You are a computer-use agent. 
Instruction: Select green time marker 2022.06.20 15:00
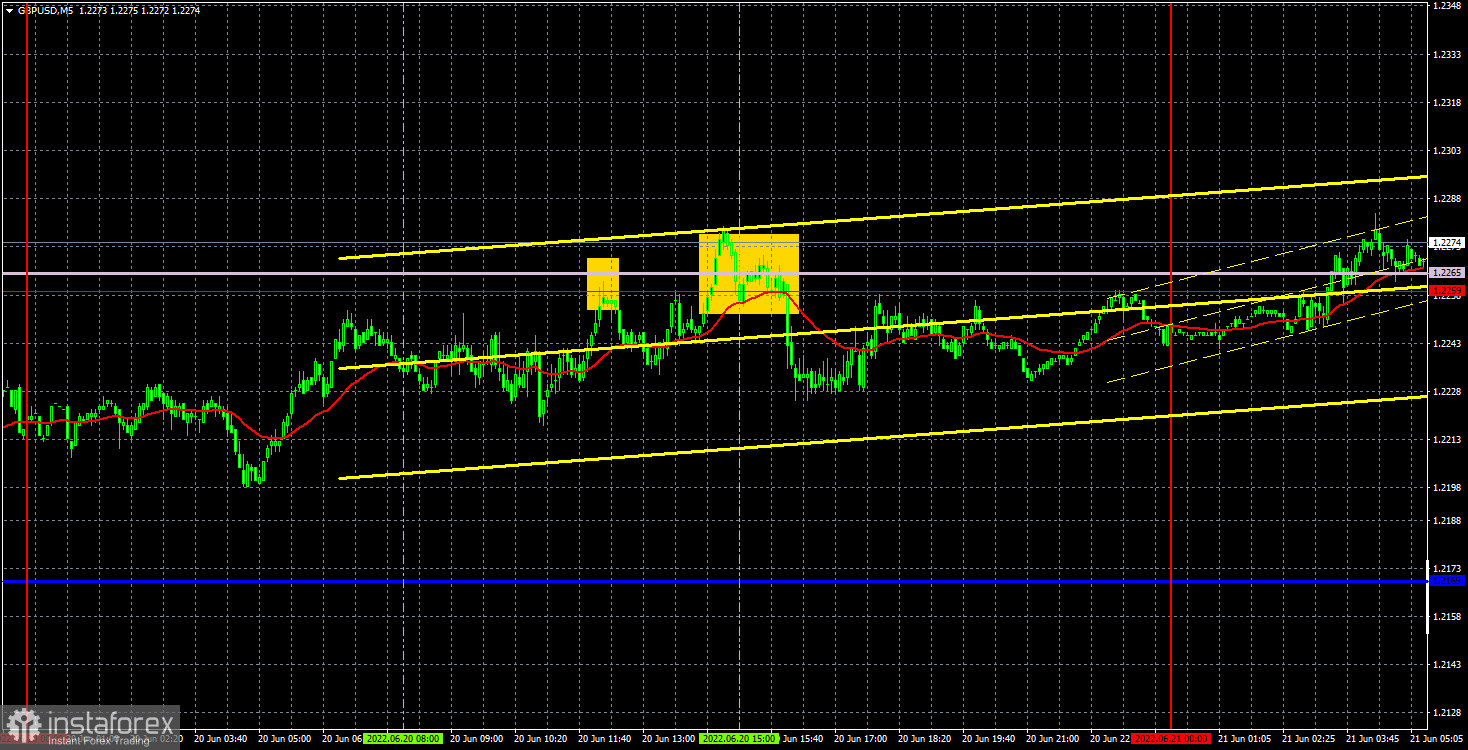(740, 738)
